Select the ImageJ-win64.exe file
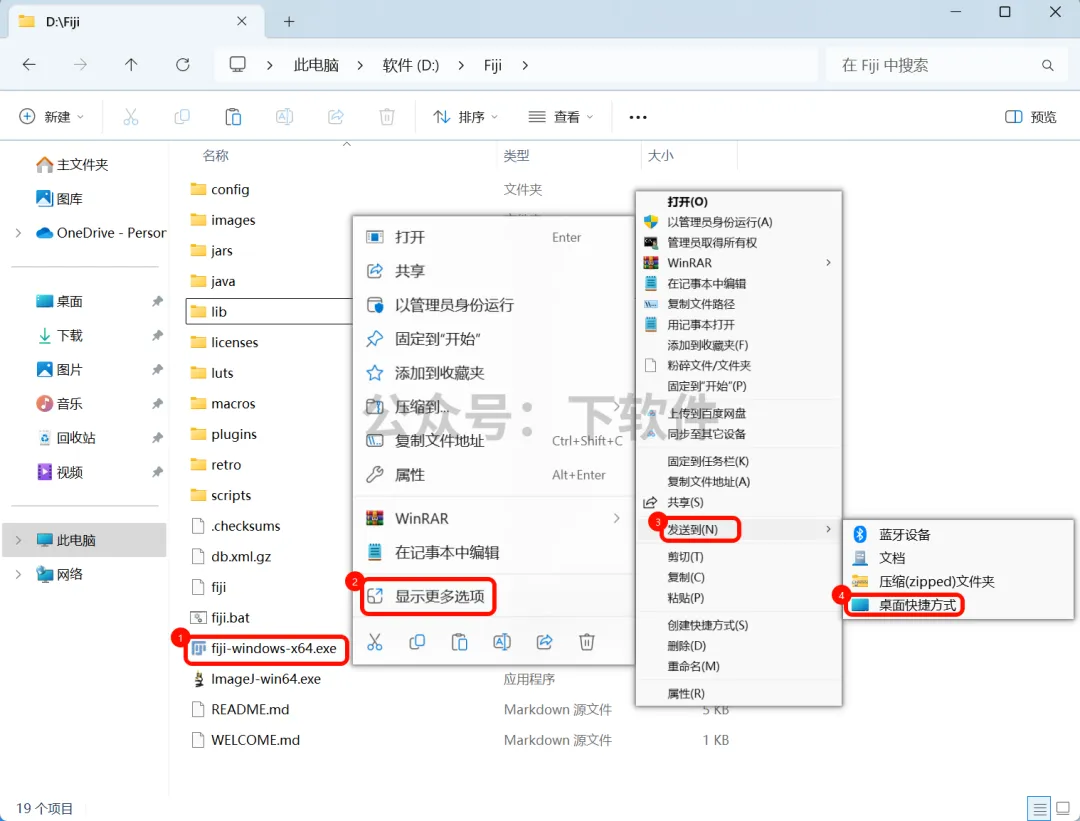 coord(266,679)
